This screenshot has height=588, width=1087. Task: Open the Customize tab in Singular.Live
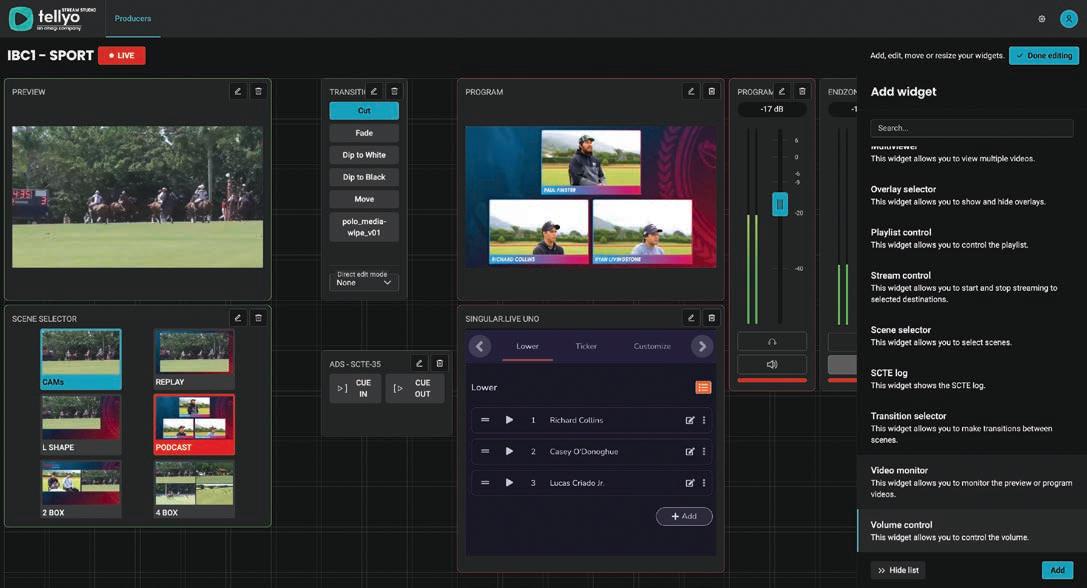pos(652,346)
